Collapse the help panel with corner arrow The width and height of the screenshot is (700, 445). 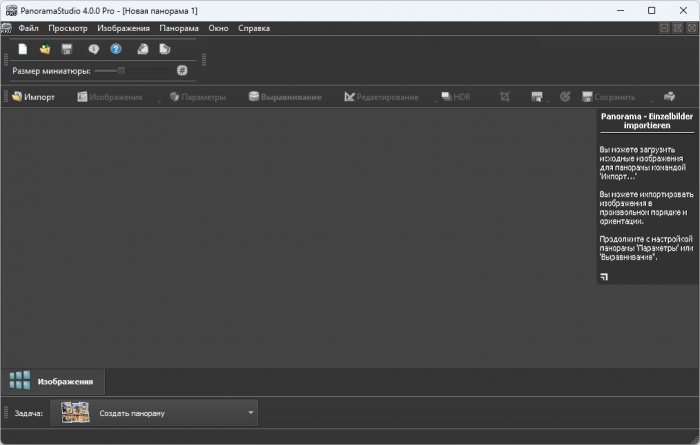point(604,277)
